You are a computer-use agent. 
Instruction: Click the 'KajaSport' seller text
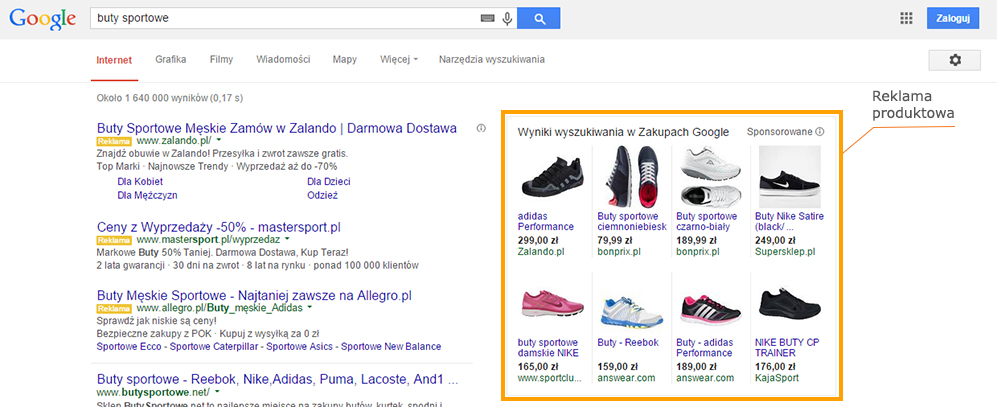click(x=777, y=378)
